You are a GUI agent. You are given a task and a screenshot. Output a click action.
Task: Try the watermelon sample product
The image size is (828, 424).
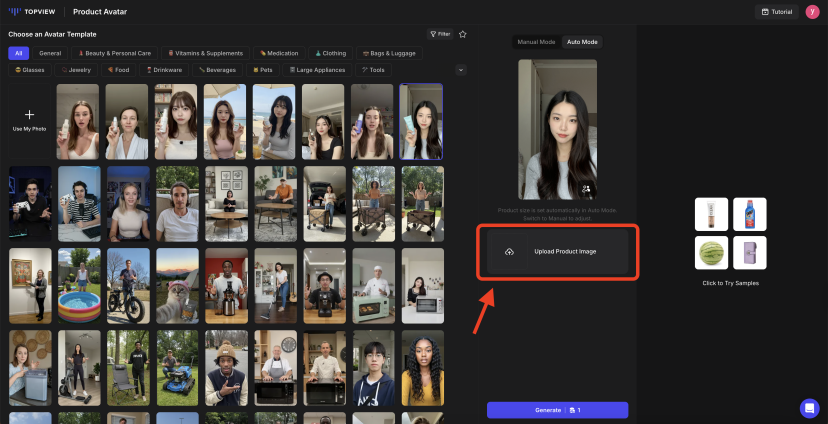click(711, 252)
